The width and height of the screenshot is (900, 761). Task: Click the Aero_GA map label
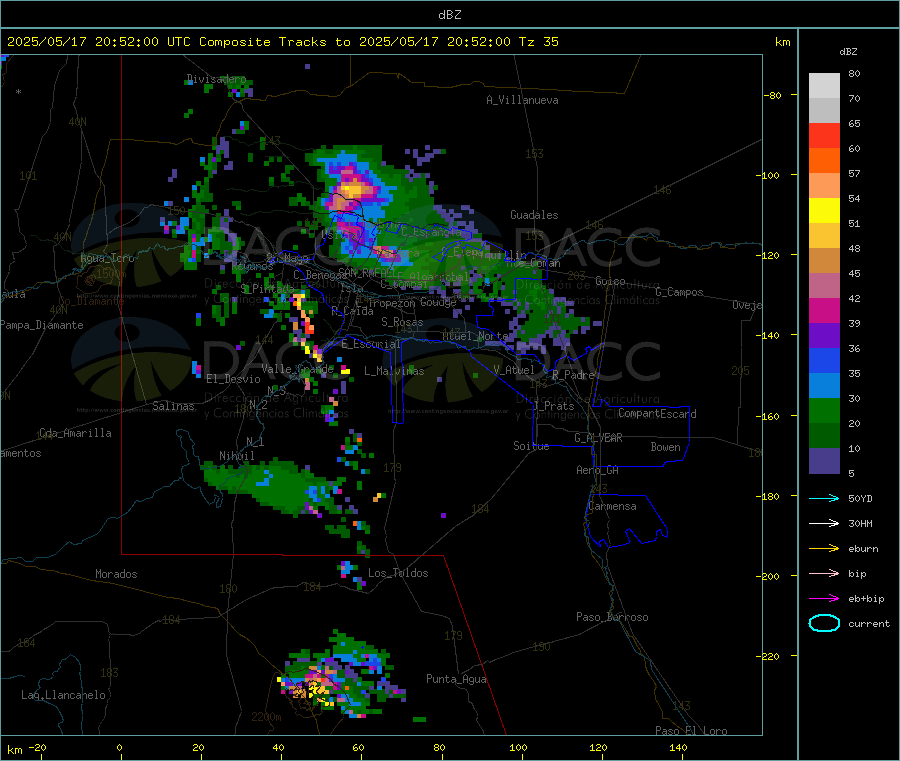click(x=598, y=471)
